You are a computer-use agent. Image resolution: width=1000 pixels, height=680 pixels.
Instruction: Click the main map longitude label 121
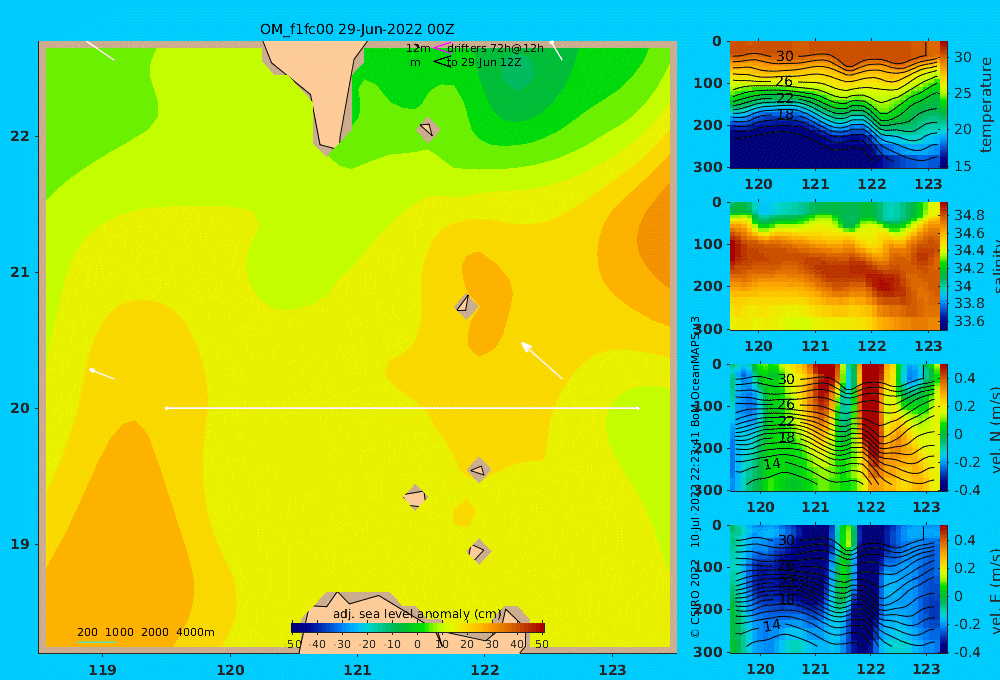click(357, 670)
